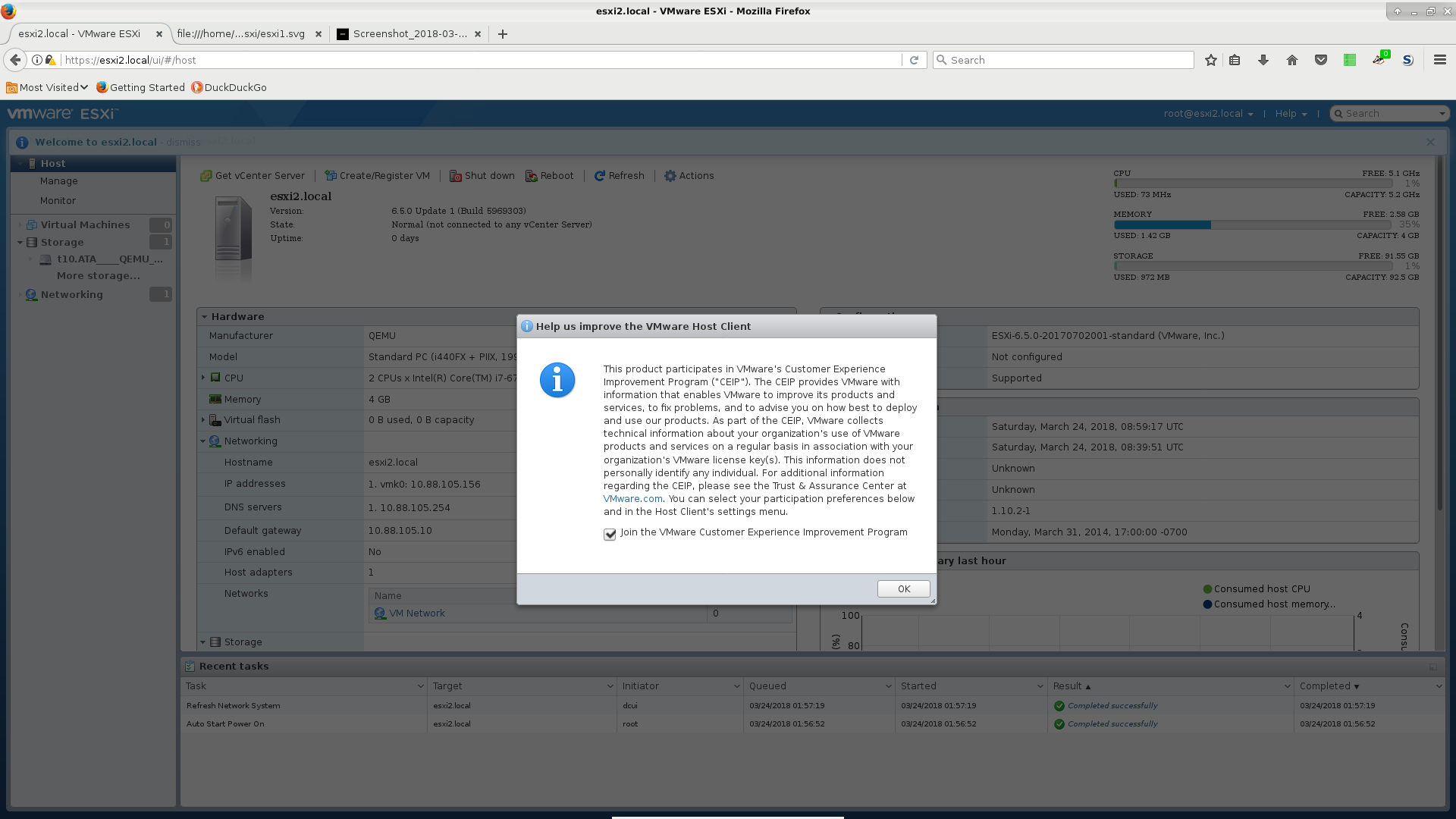Open Firefox downloads arrow icon

click(1263, 60)
